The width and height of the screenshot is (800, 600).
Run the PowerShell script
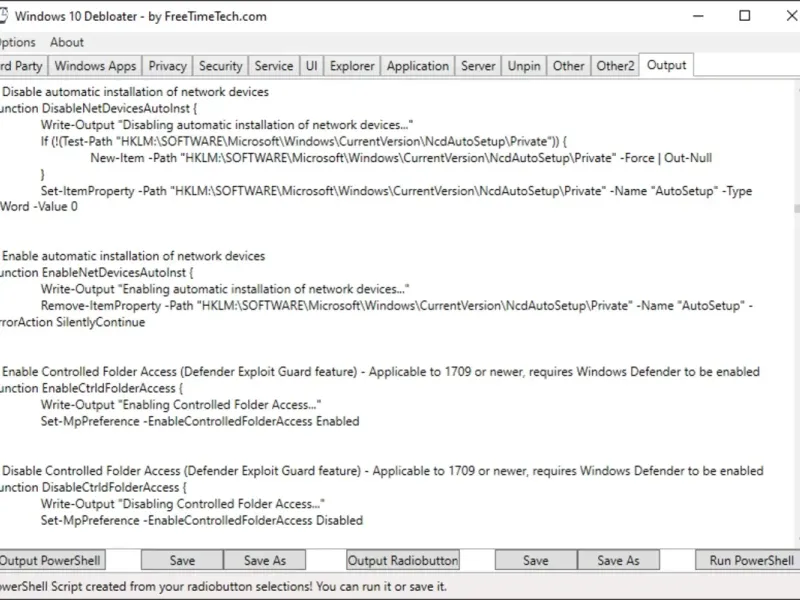748,560
